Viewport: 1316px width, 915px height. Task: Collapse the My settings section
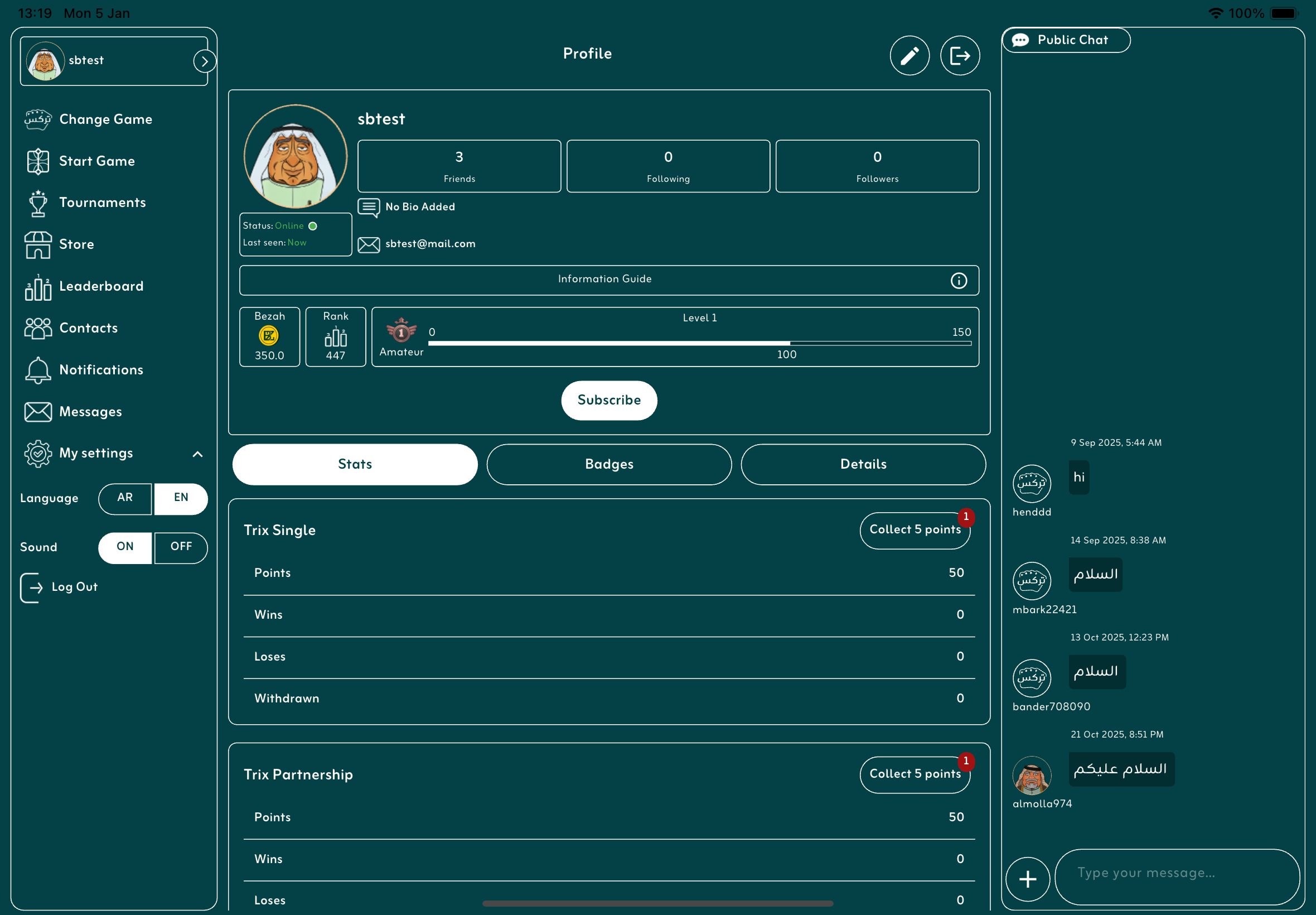197,454
